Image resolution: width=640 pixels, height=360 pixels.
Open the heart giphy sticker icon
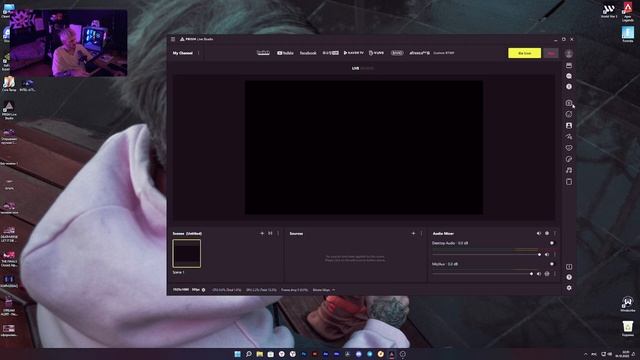click(569, 148)
